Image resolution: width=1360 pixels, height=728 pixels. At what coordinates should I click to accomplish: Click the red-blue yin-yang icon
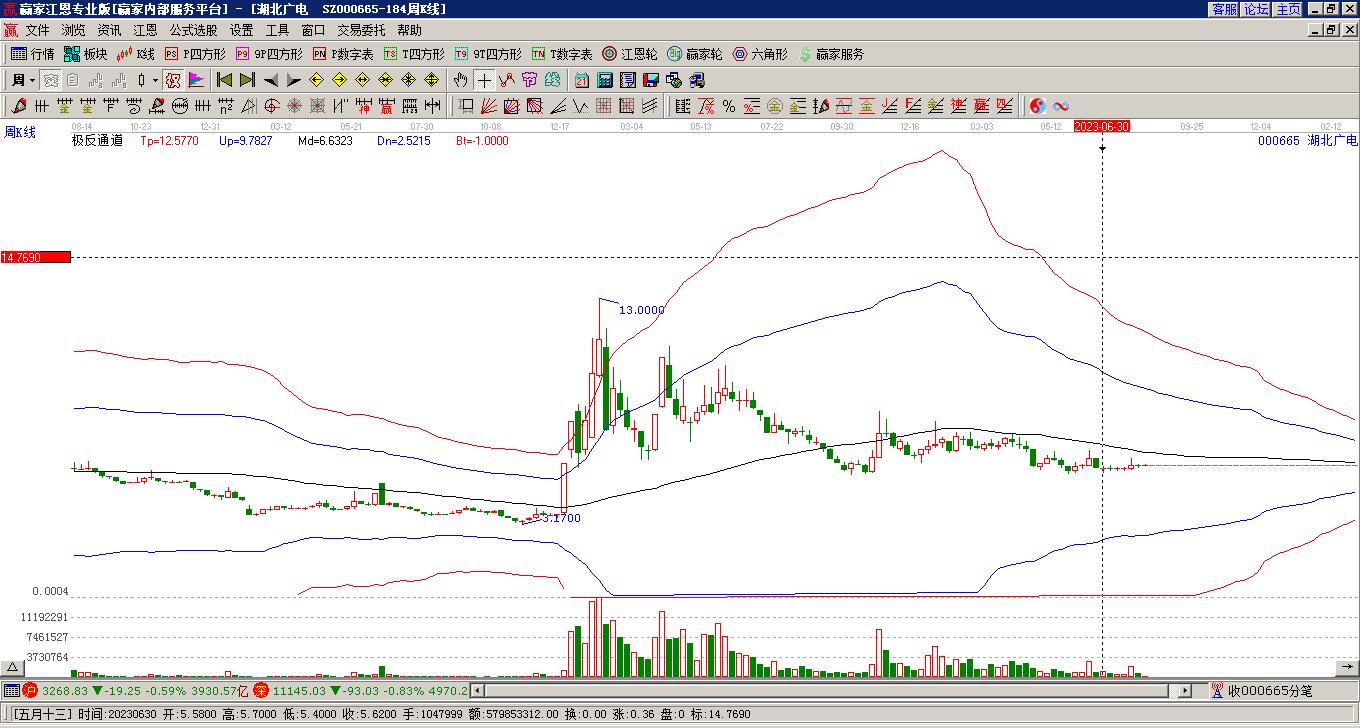pos(1038,106)
